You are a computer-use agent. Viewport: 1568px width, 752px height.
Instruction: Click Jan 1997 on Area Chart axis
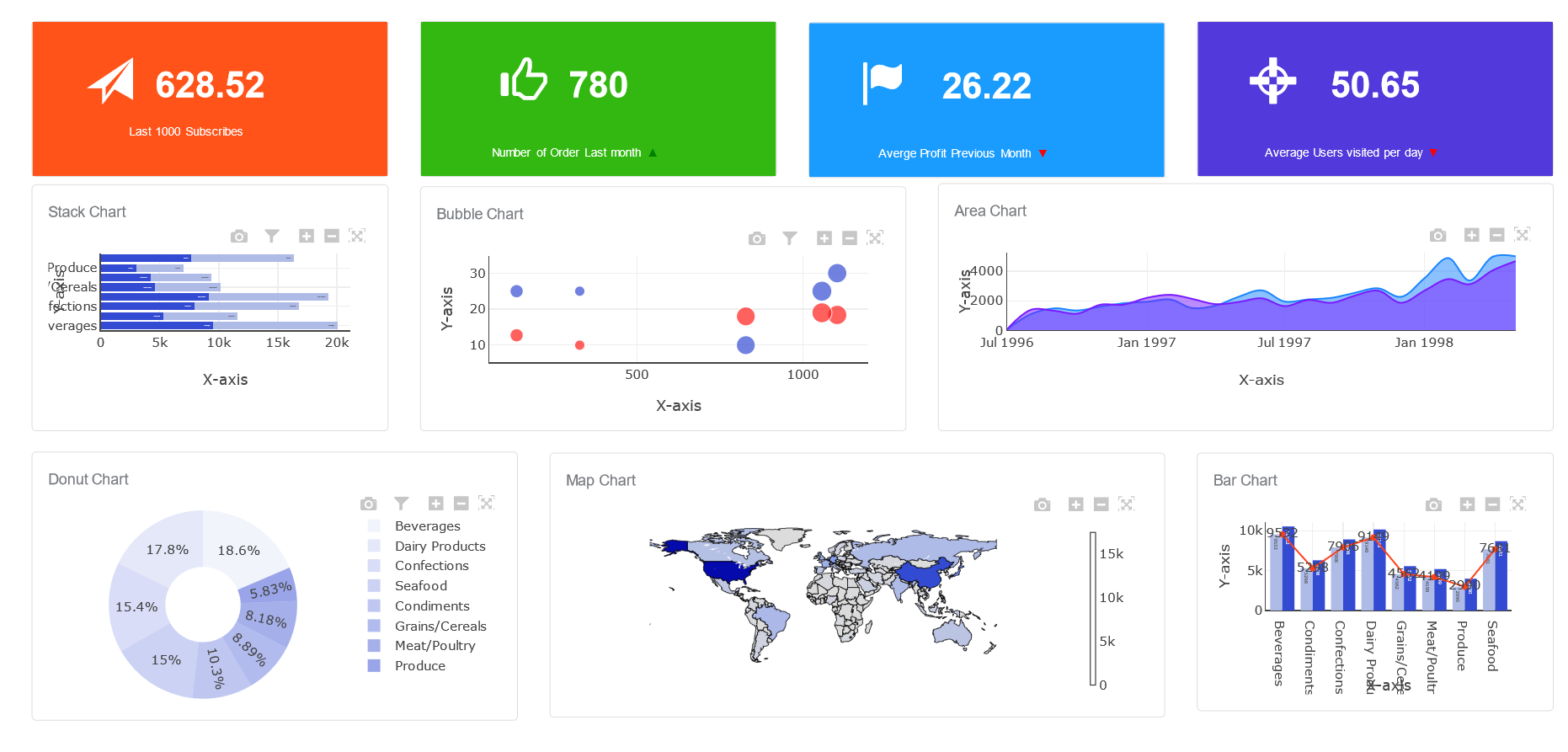pyautogui.click(x=1146, y=343)
